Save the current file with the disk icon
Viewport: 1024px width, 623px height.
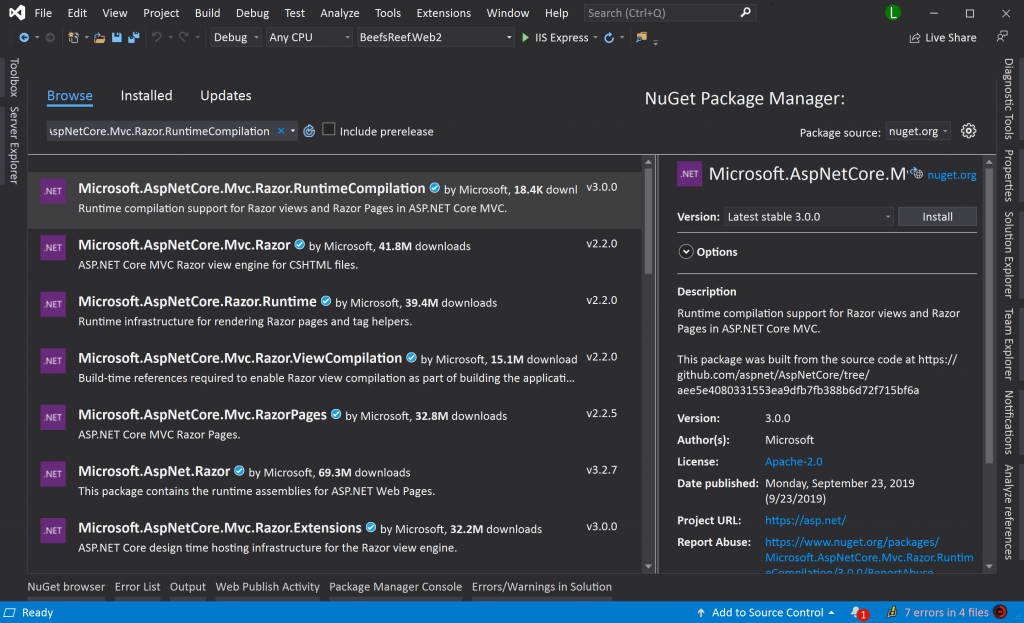(117, 38)
